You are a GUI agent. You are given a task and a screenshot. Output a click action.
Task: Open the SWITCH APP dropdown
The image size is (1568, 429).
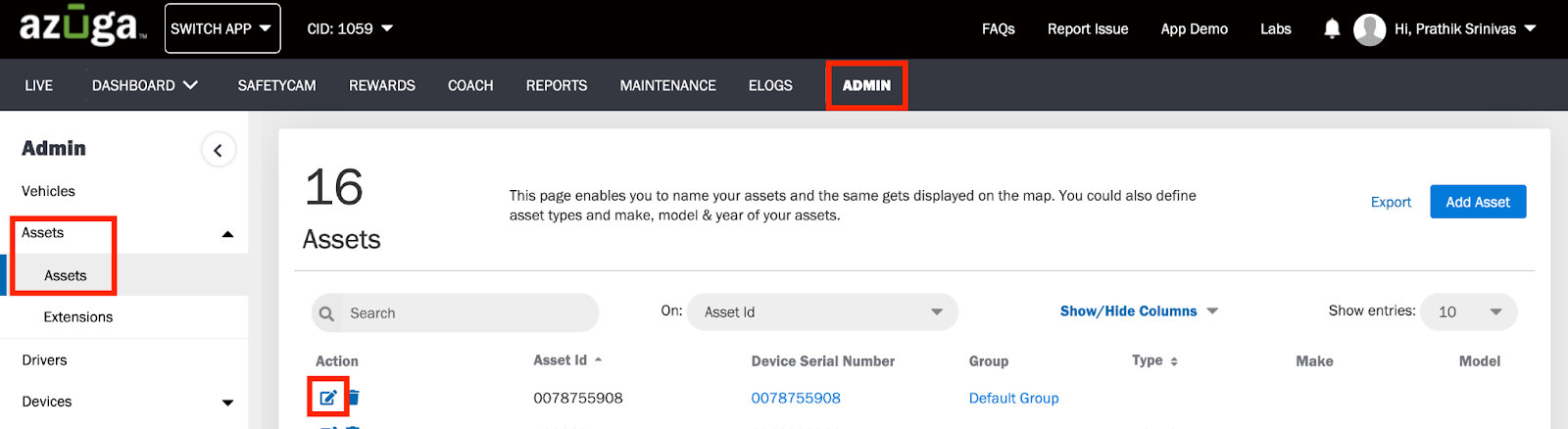[222, 28]
